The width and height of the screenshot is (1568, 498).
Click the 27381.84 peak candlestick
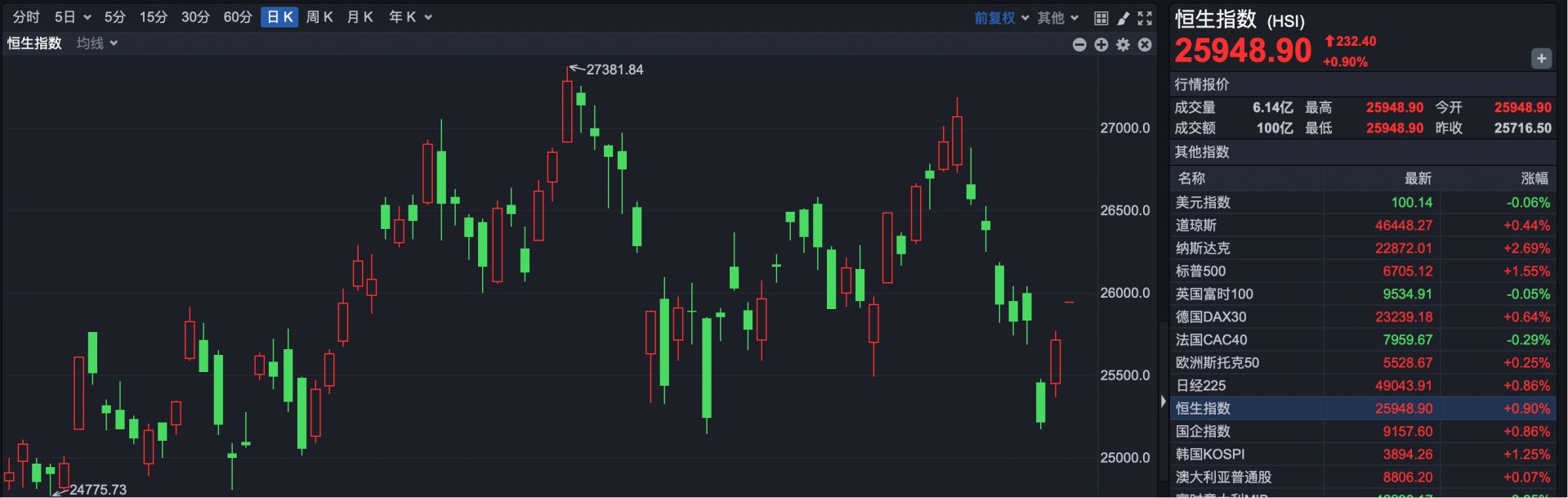[x=567, y=110]
